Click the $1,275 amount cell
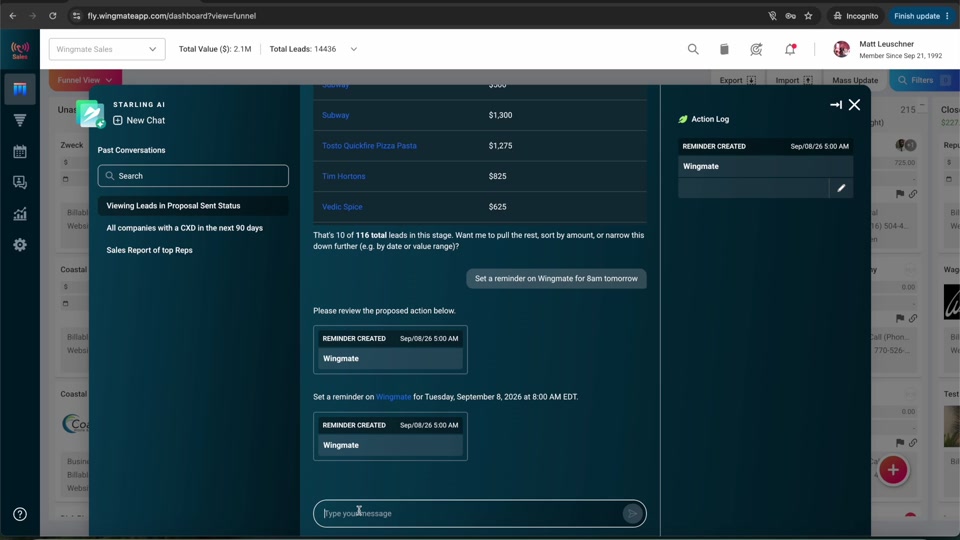960x540 pixels. 500,146
